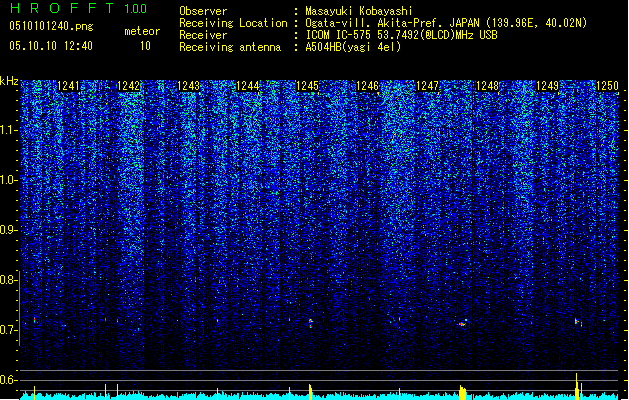Click the 1.1 kHz axis tick label
Viewport: 629px width, 400px height.
(x=8, y=130)
